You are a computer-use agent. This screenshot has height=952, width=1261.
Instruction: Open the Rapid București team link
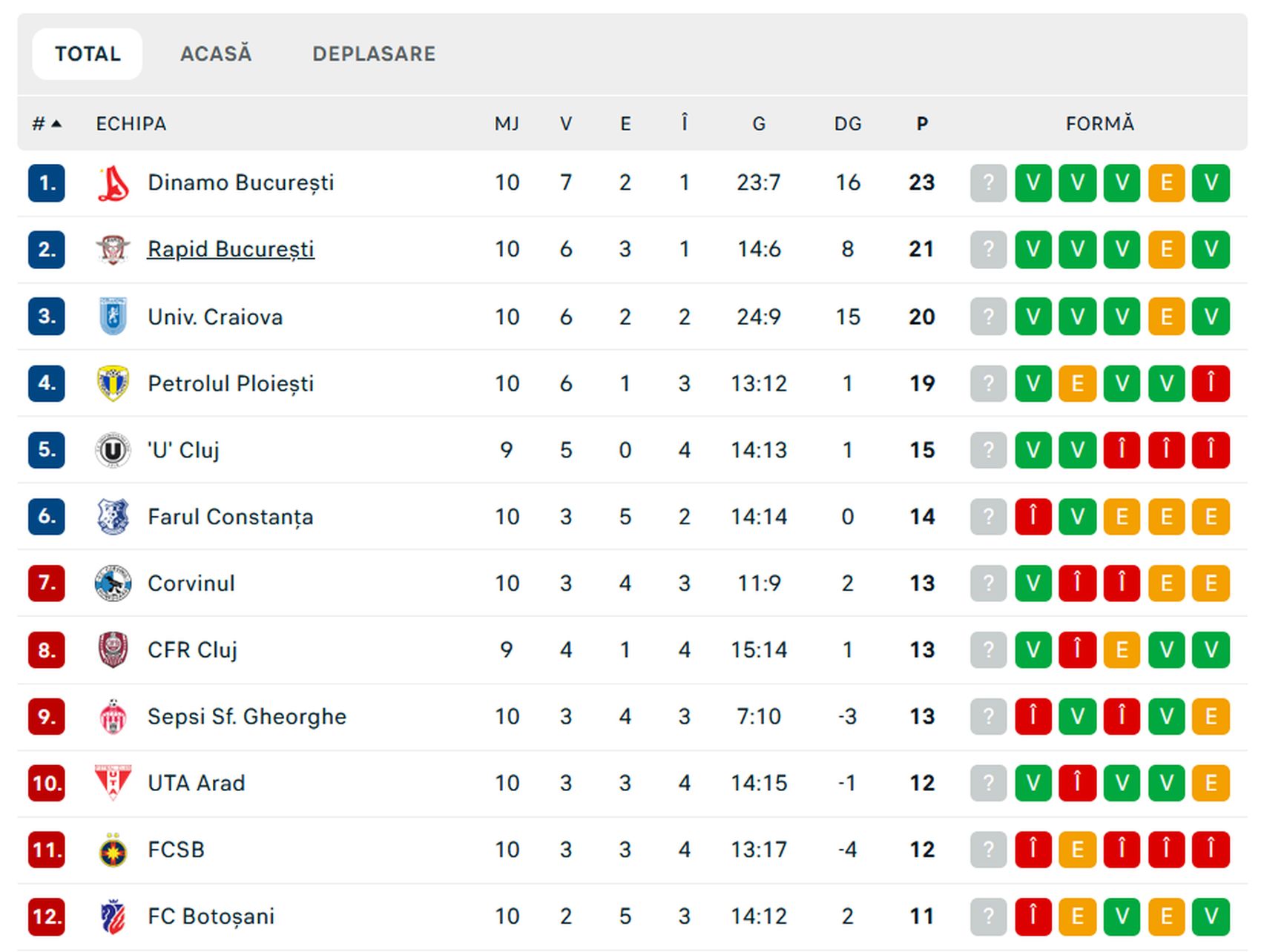pos(231,249)
